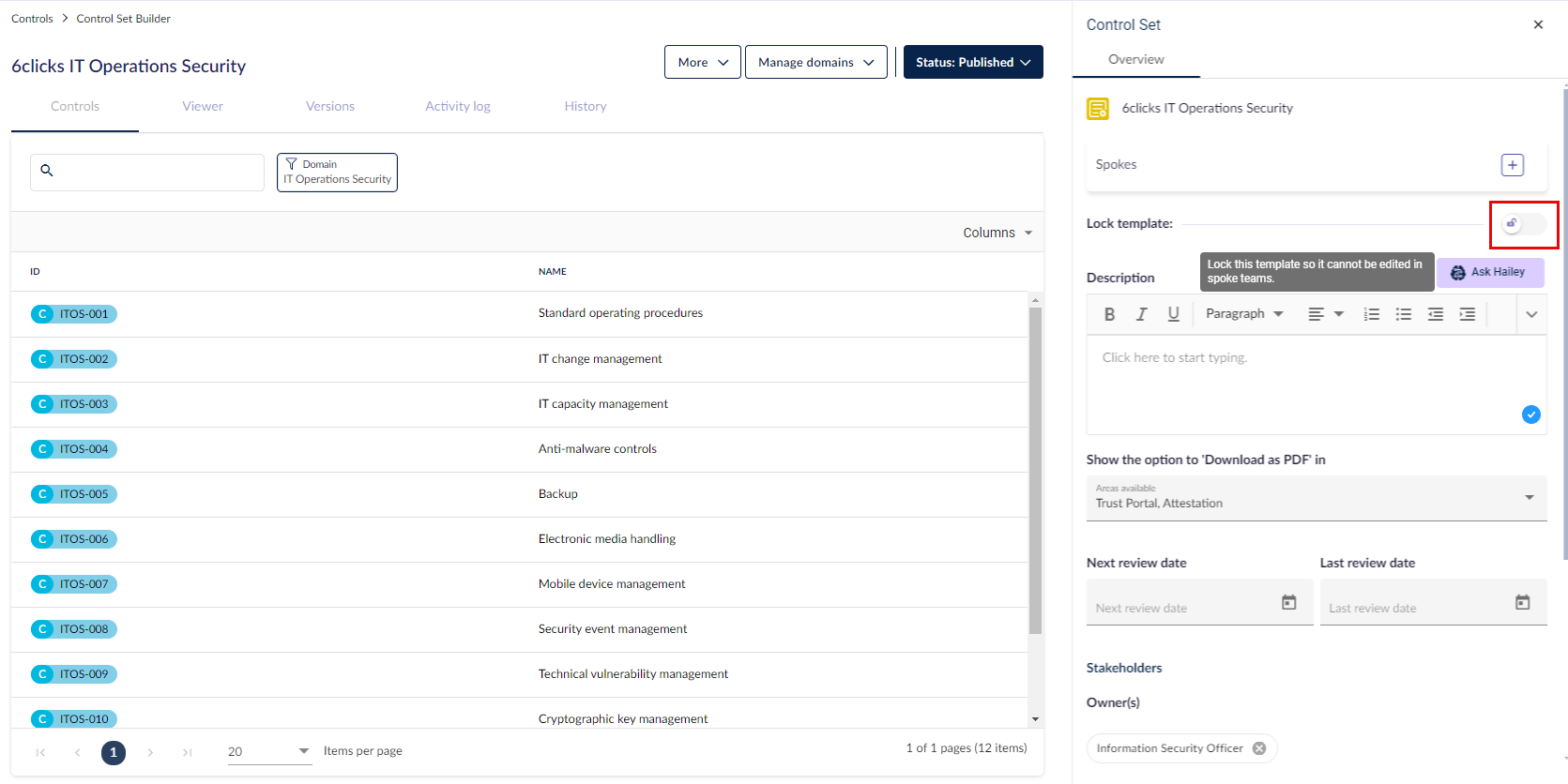Select 'Electronic media handling' row
The height and width of the screenshot is (784, 1568).
(520, 539)
